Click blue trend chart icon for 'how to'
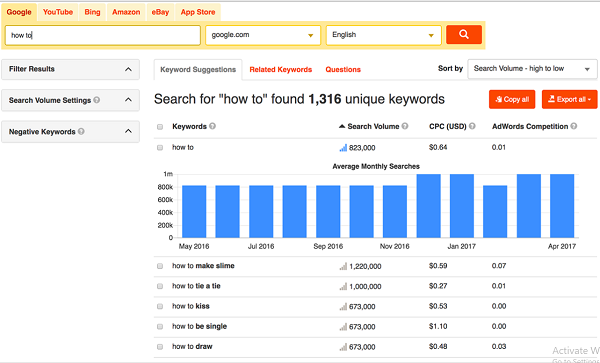600x363 pixels. [343, 148]
